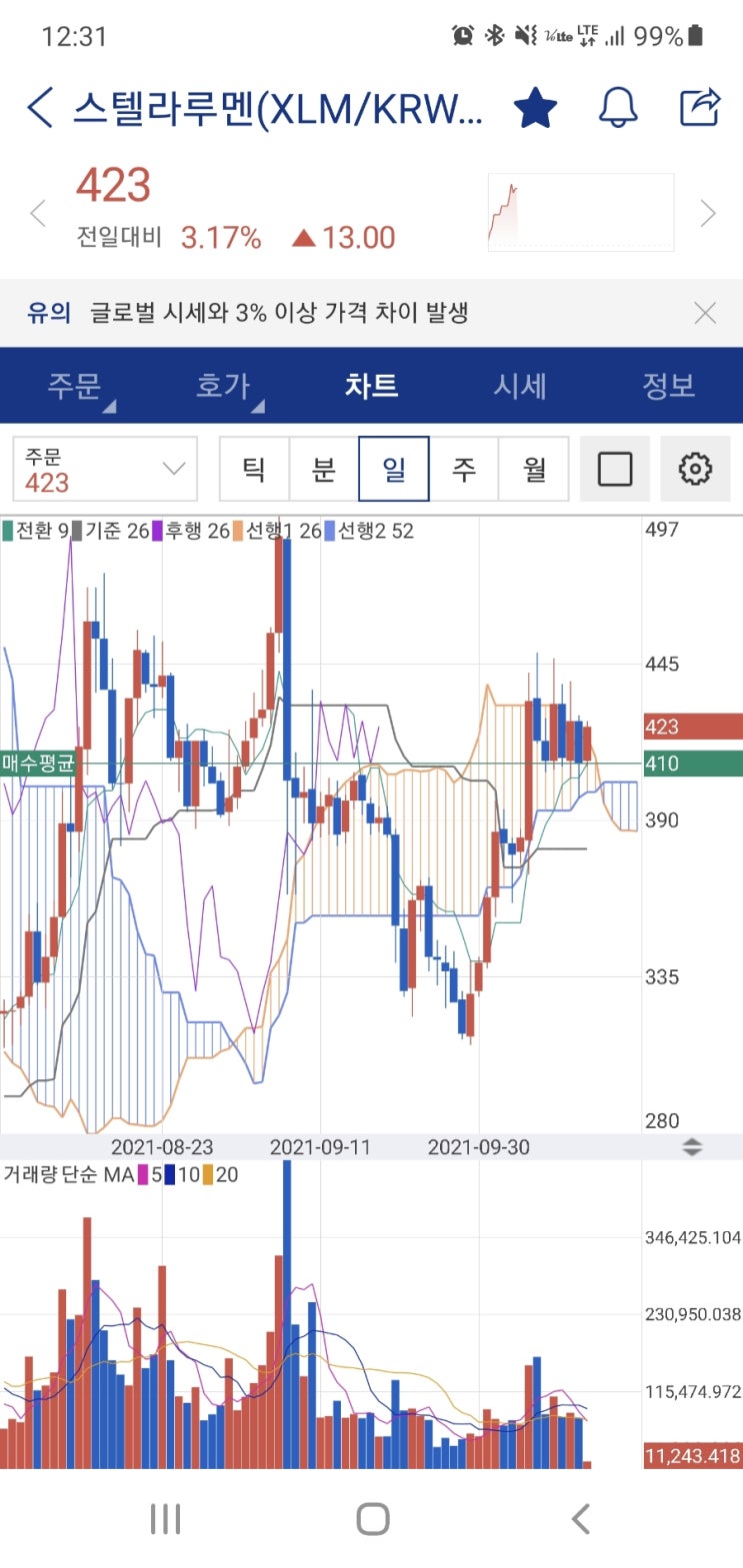Tap the 기준 26 indicator legend
The height and width of the screenshot is (1568, 743).
tap(110, 531)
